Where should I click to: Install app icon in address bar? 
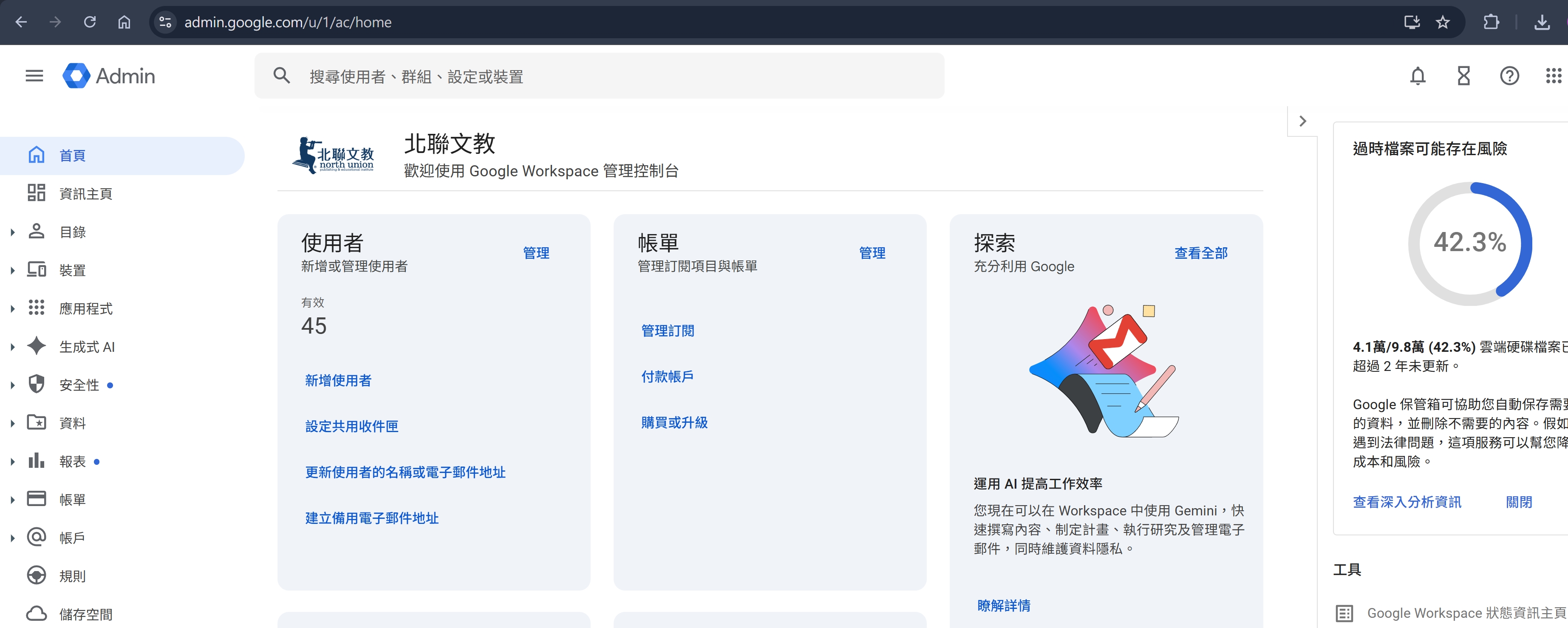pyautogui.click(x=1412, y=23)
